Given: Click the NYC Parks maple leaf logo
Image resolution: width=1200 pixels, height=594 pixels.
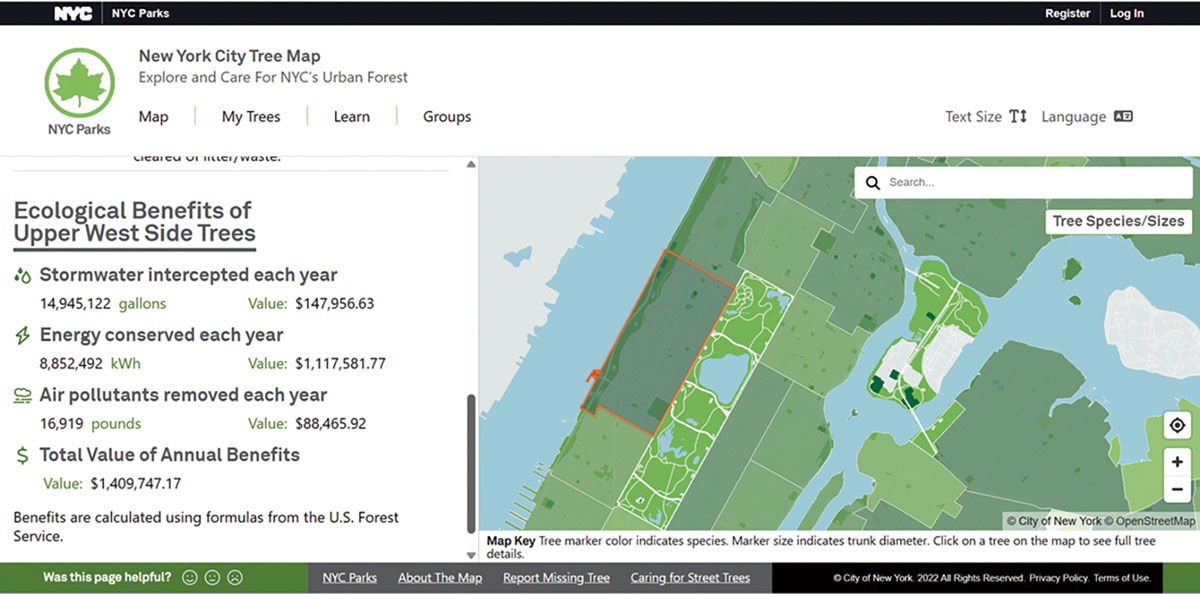Looking at the screenshot, I should (79, 83).
